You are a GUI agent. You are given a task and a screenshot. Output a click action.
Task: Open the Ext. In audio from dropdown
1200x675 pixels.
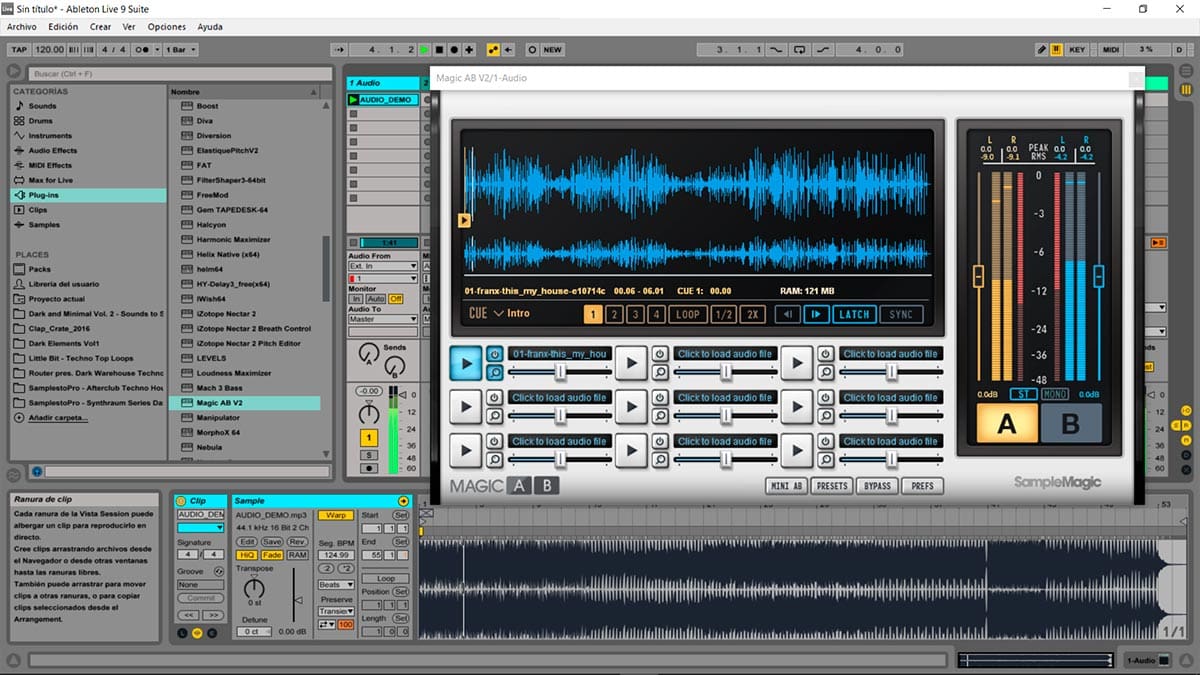(x=382, y=267)
